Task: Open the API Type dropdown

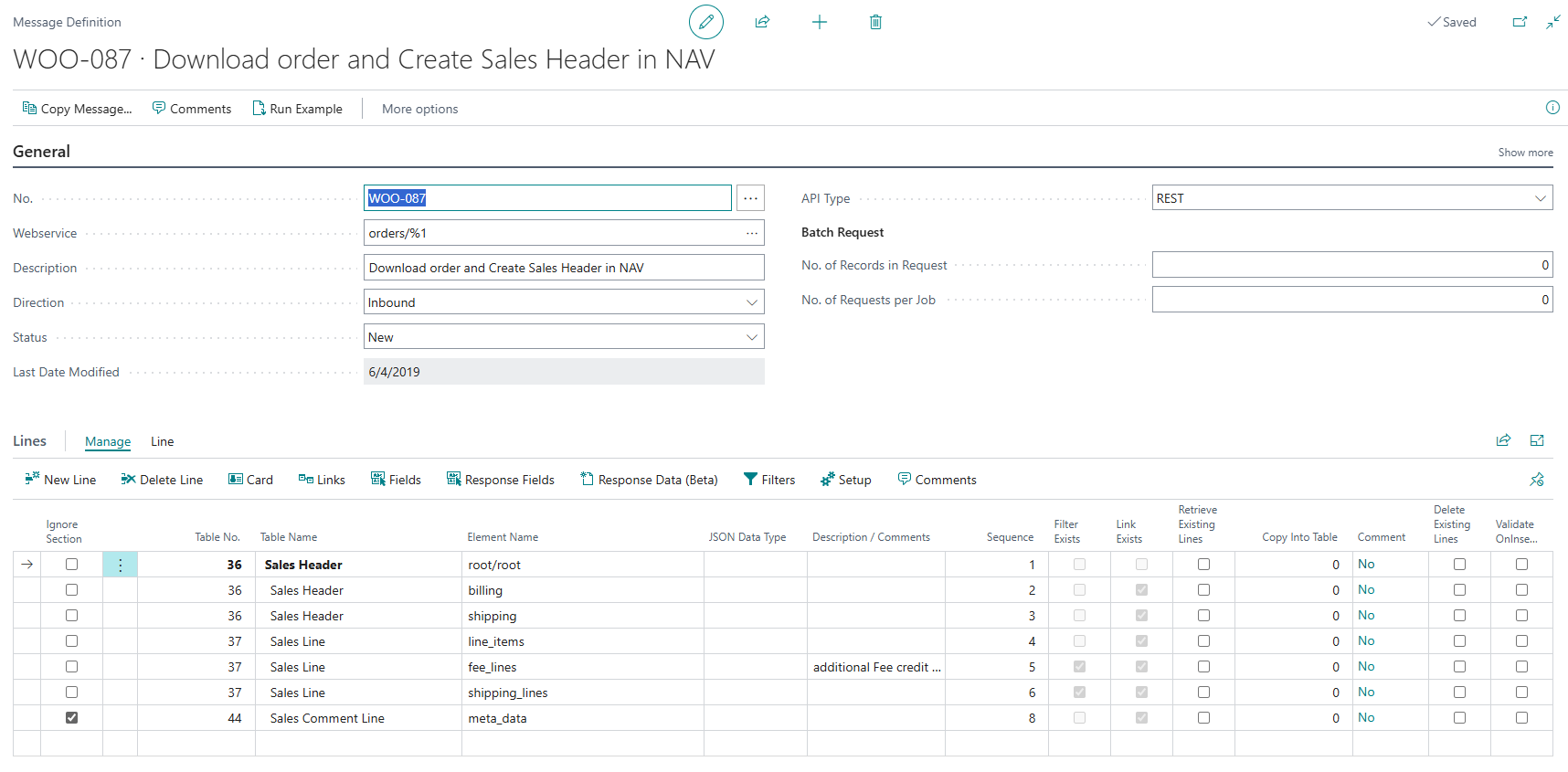Action: pos(1541,198)
